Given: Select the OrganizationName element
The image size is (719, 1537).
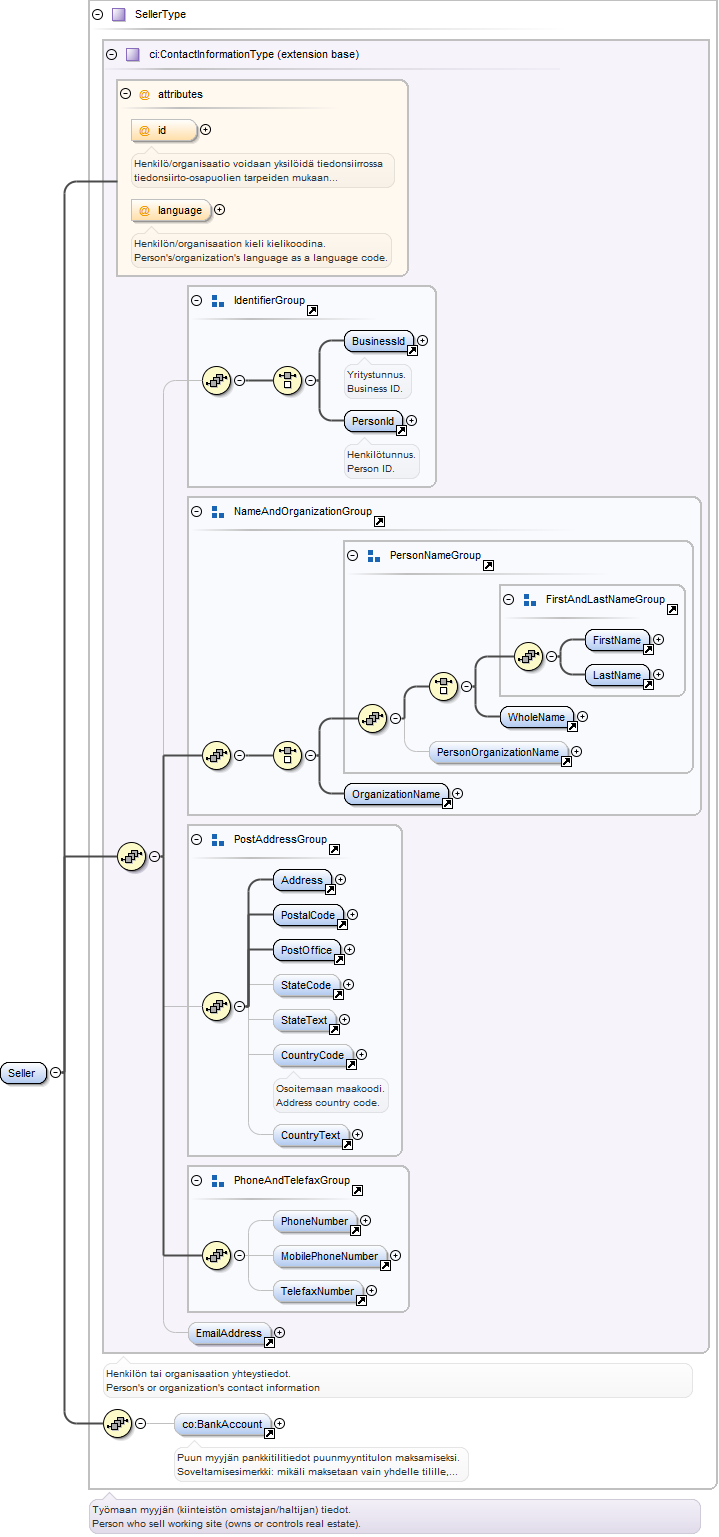Looking at the screenshot, I should [x=396, y=794].
